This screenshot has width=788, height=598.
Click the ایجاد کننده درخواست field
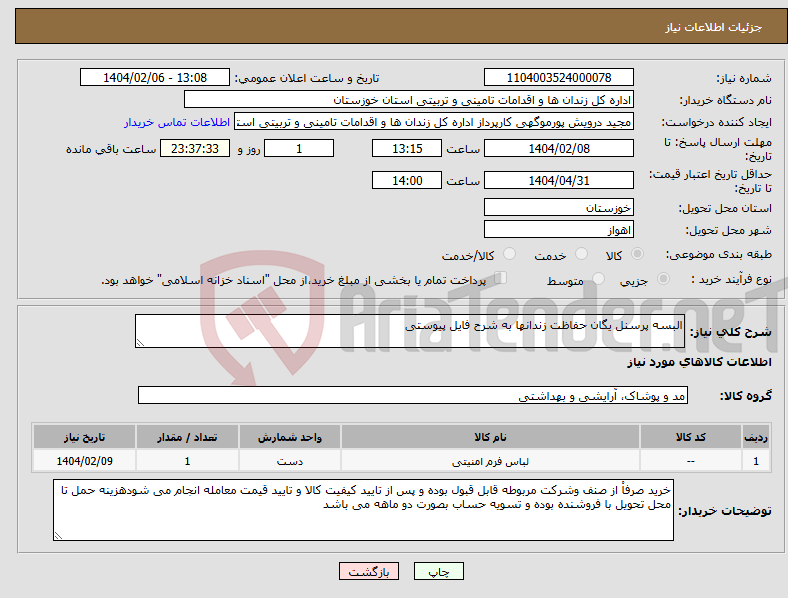pos(434,122)
